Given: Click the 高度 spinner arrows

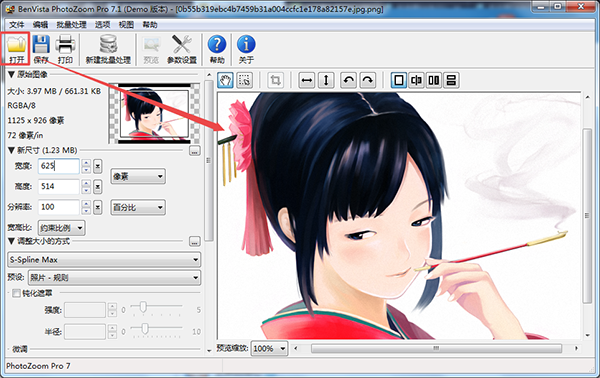Looking at the screenshot, I should [x=86, y=187].
